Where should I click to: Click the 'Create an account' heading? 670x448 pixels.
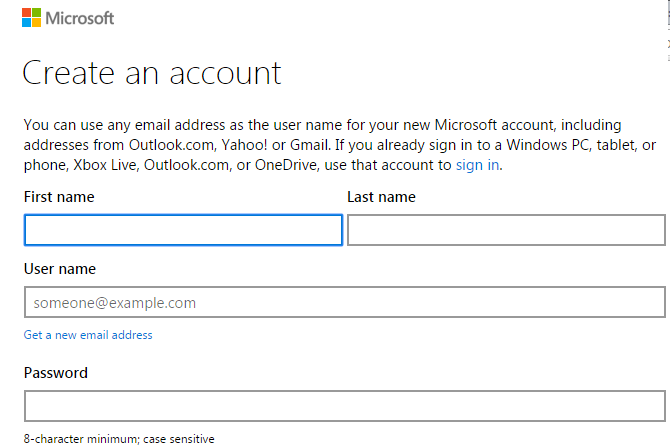pyautogui.click(x=152, y=73)
